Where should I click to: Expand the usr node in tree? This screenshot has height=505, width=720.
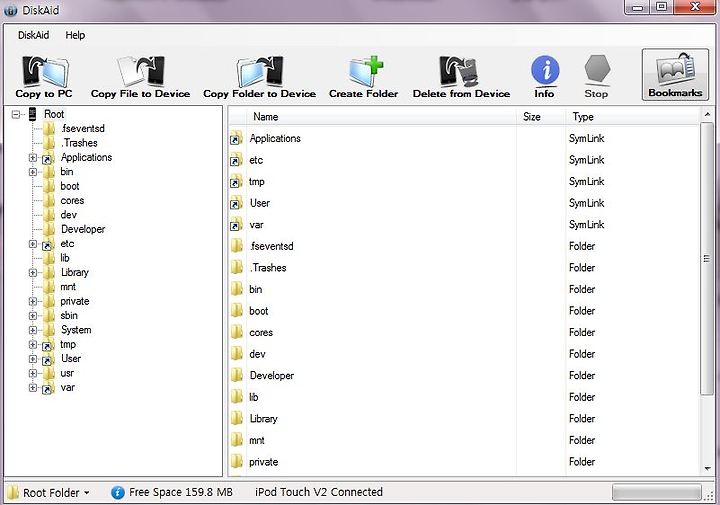(x=33, y=373)
